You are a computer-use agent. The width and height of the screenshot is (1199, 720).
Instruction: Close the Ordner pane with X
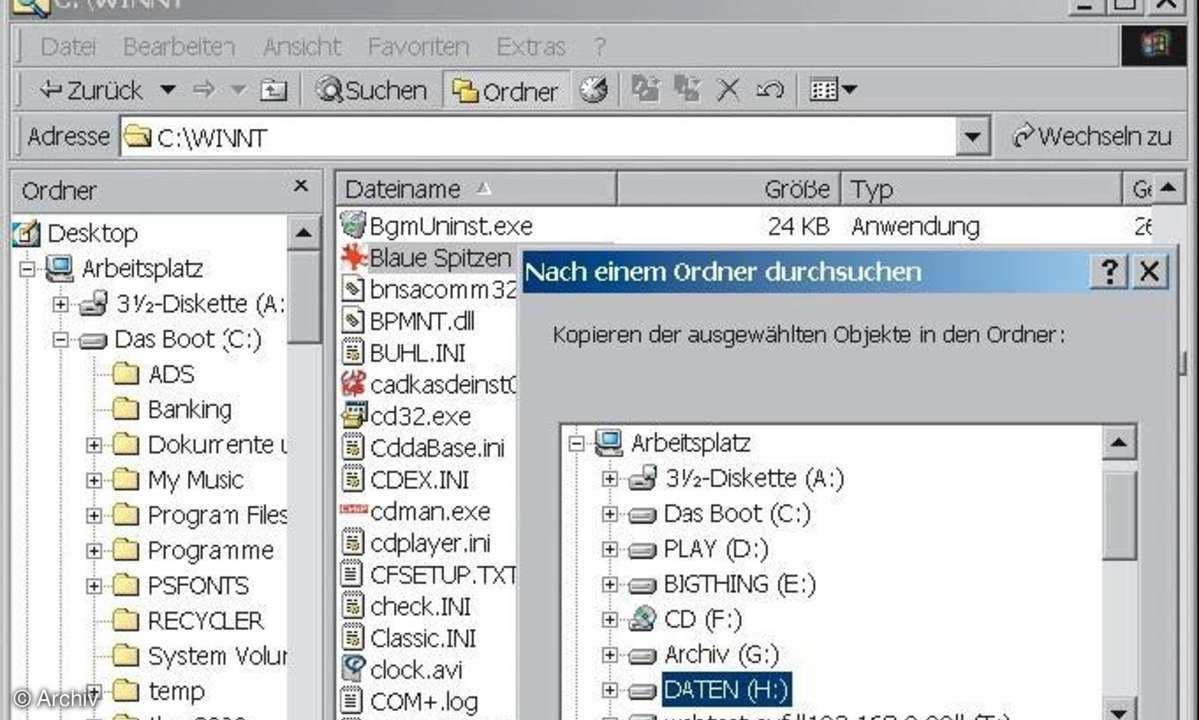click(301, 187)
